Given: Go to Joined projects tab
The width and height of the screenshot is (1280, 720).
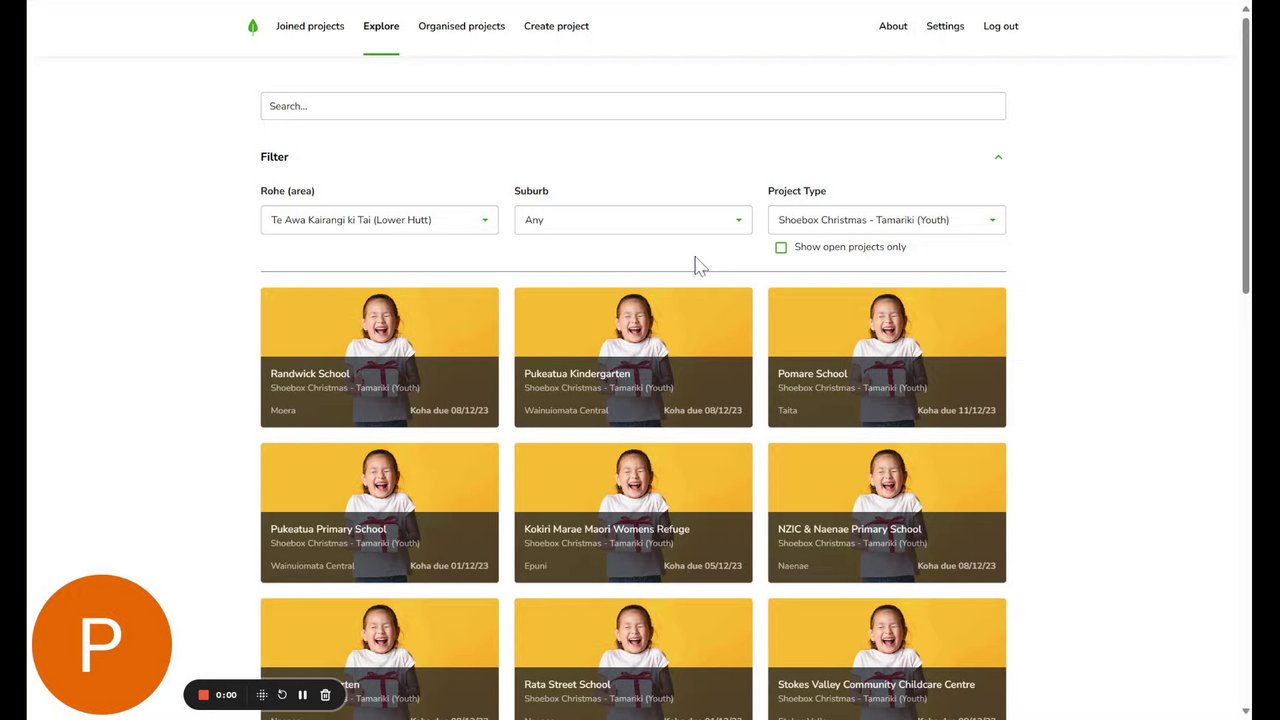Looking at the screenshot, I should [x=310, y=26].
